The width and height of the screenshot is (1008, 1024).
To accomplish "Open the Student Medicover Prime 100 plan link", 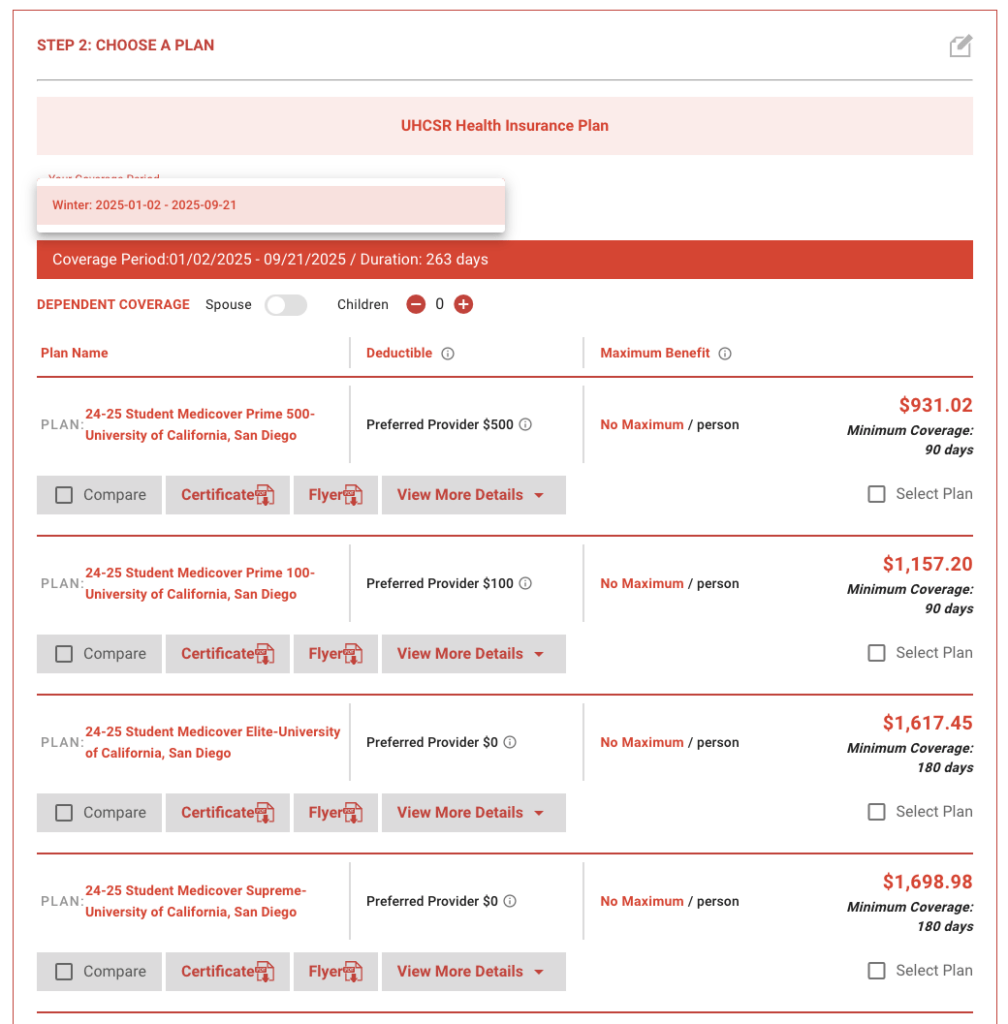I will click(200, 583).
